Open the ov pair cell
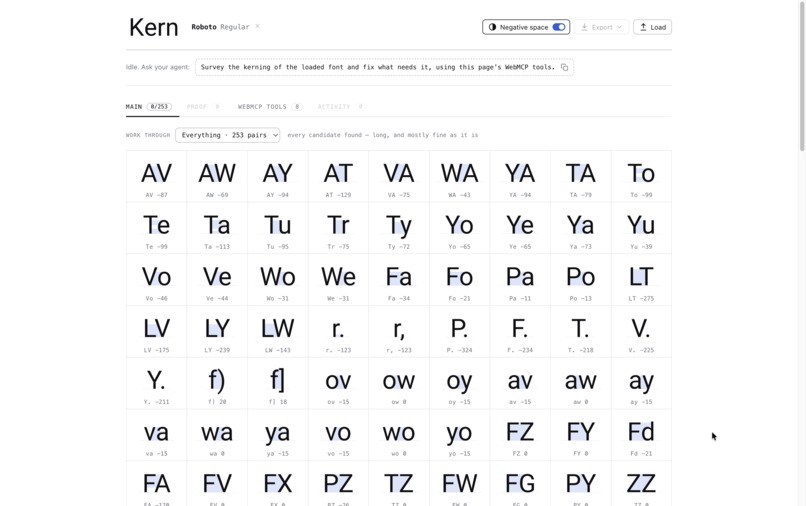 pyautogui.click(x=338, y=384)
